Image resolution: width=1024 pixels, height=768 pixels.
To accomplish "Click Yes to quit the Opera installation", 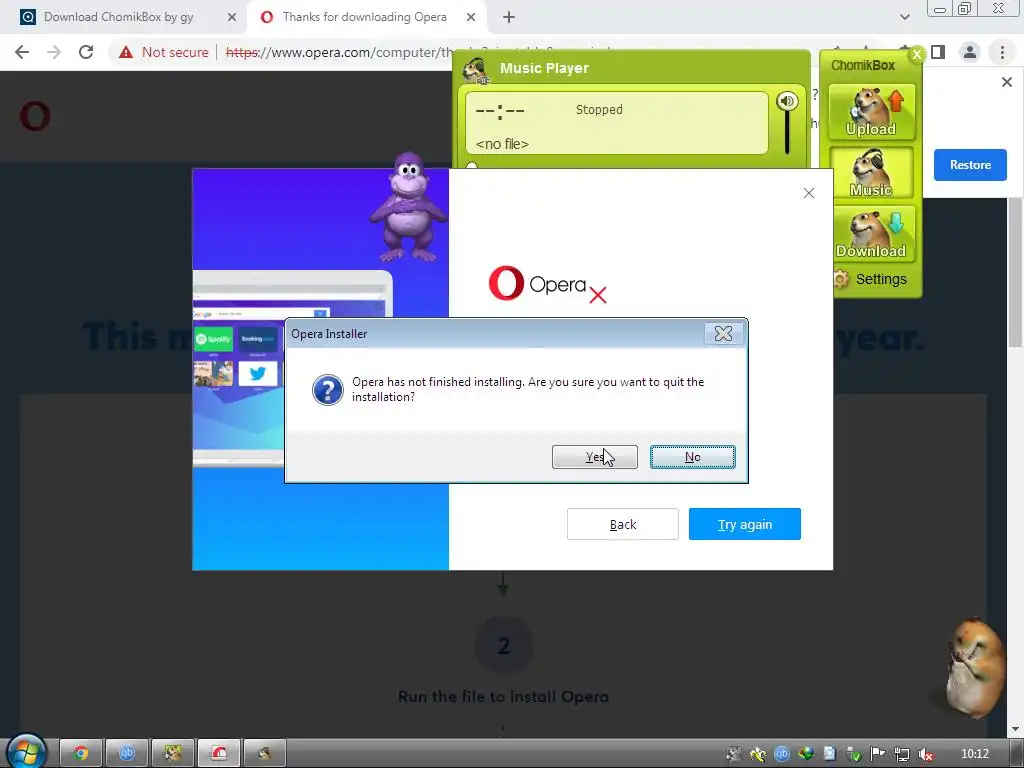I will point(594,457).
